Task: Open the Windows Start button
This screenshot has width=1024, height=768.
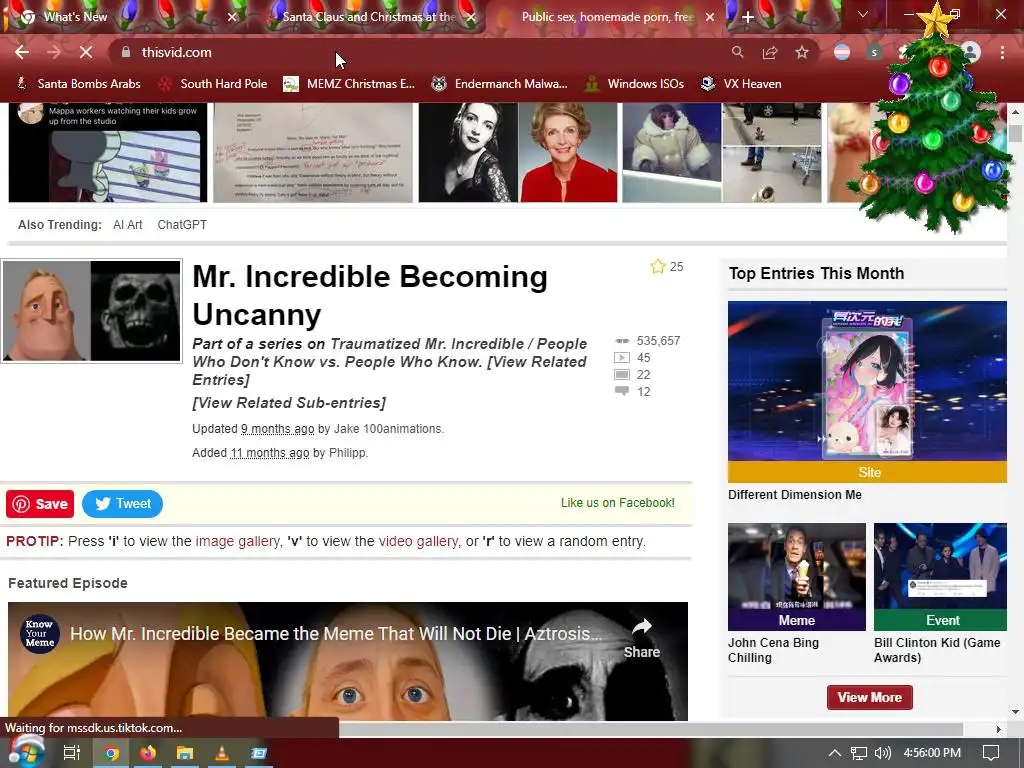Action: [25, 752]
